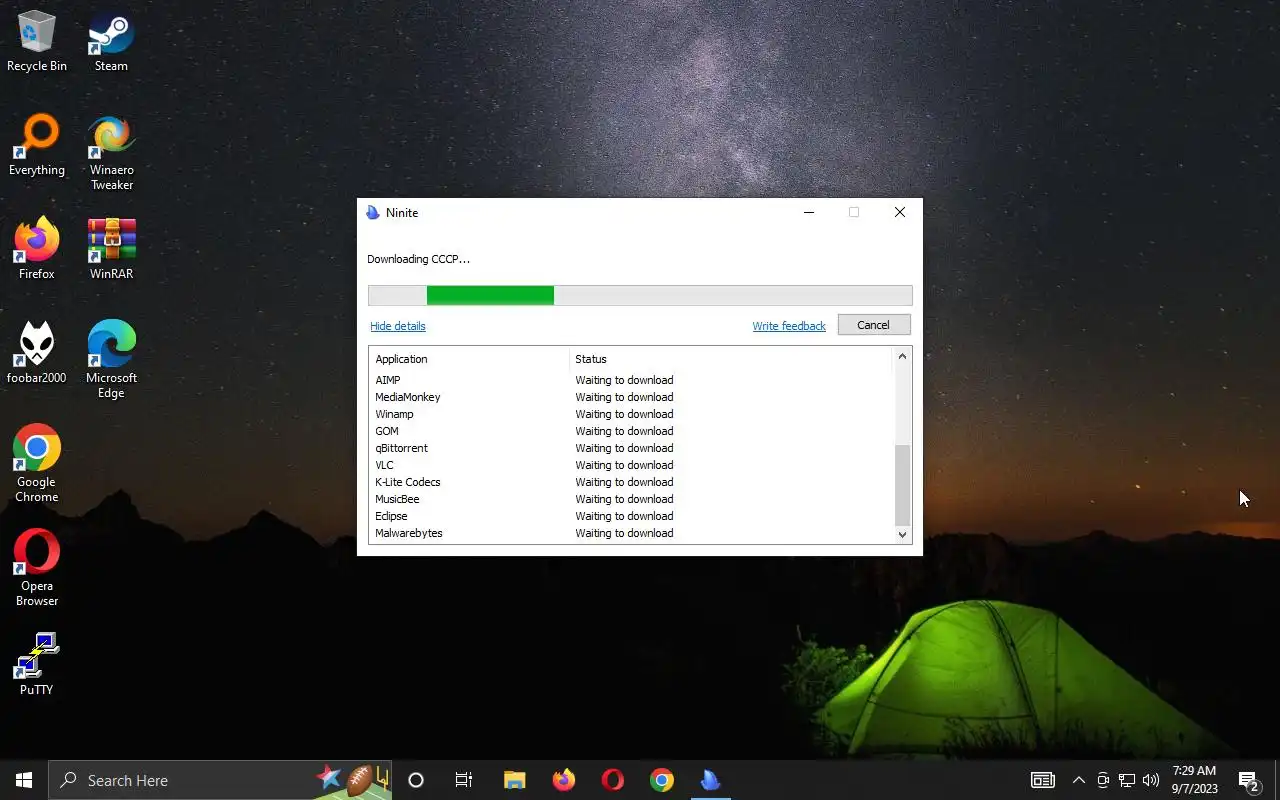Click the scrollbar up arrow in details list
This screenshot has width=1280, height=800.
coord(902,356)
